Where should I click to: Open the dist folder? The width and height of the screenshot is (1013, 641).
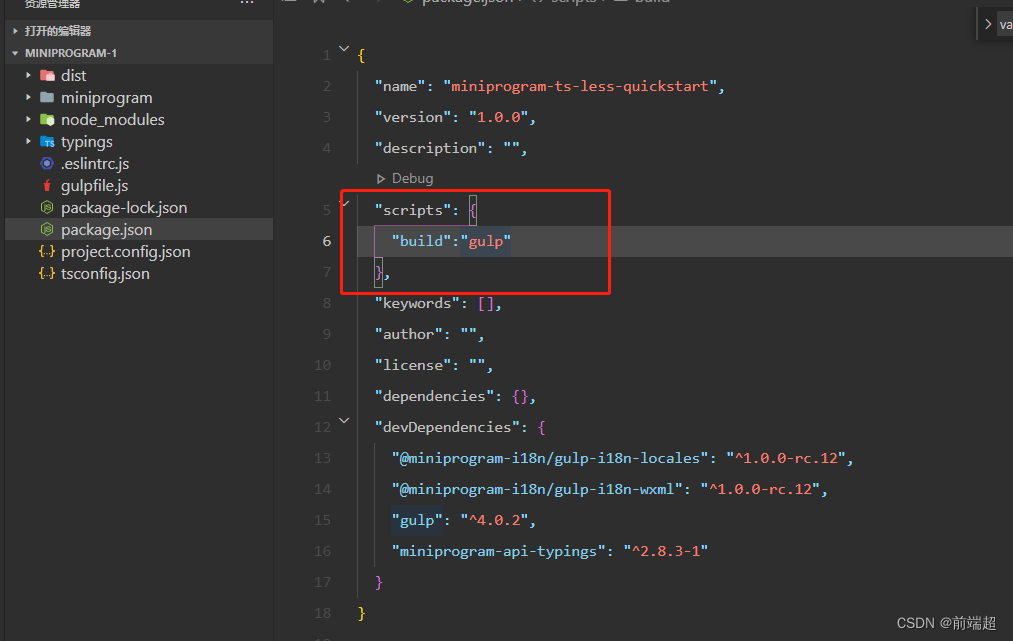click(x=74, y=76)
